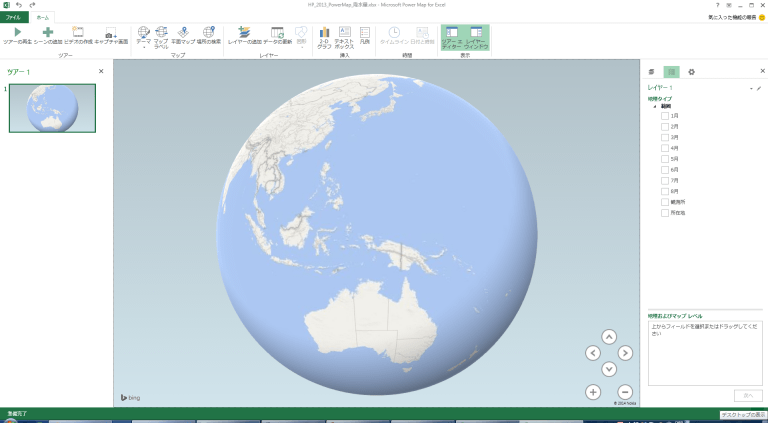Open the テーマ (Themes) dropdown
The width and height of the screenshot is (768, 423).
coord(144,36)
